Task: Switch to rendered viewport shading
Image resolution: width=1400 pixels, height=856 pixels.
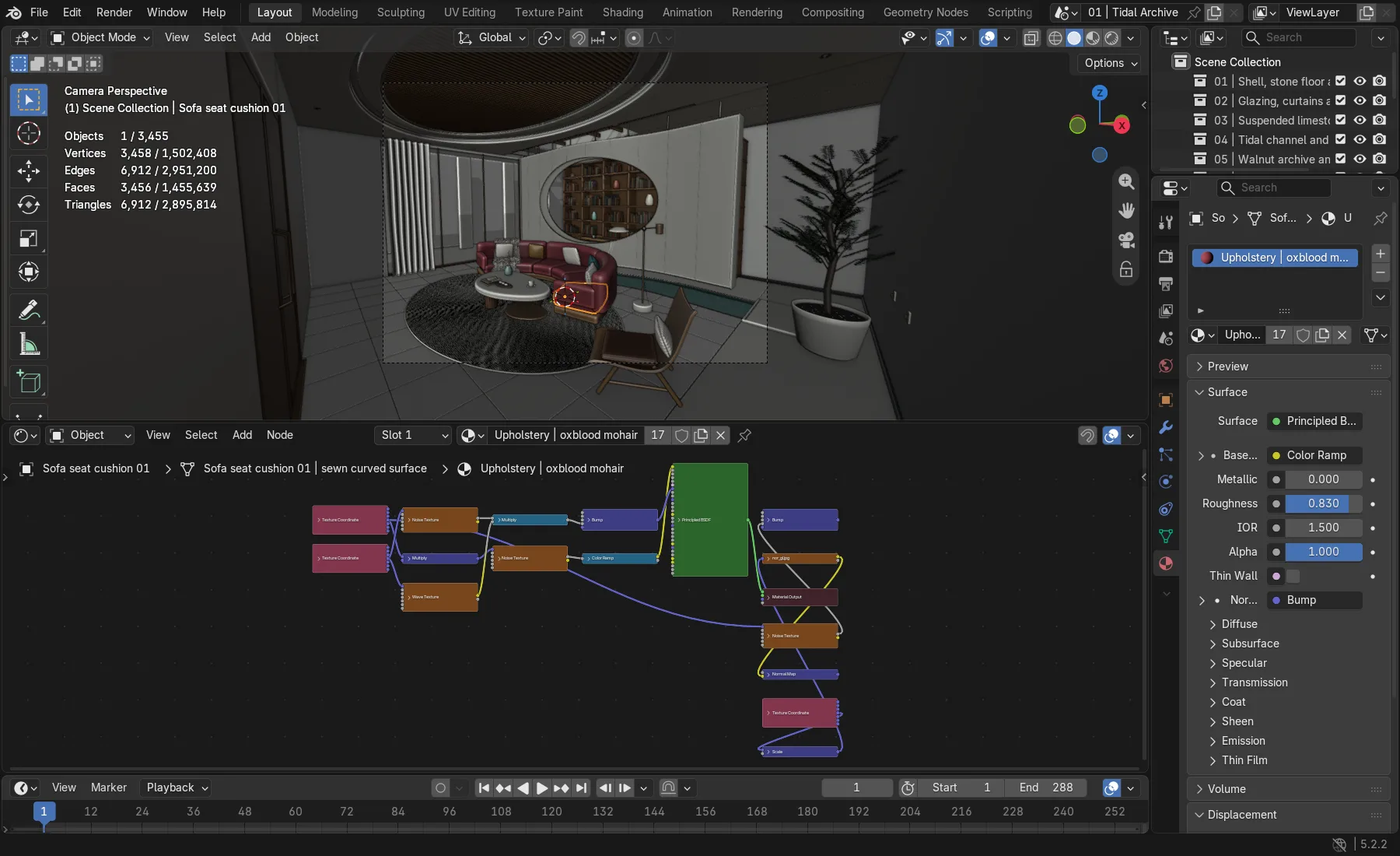Action: pyautogui.click(x=1111, y=37)
